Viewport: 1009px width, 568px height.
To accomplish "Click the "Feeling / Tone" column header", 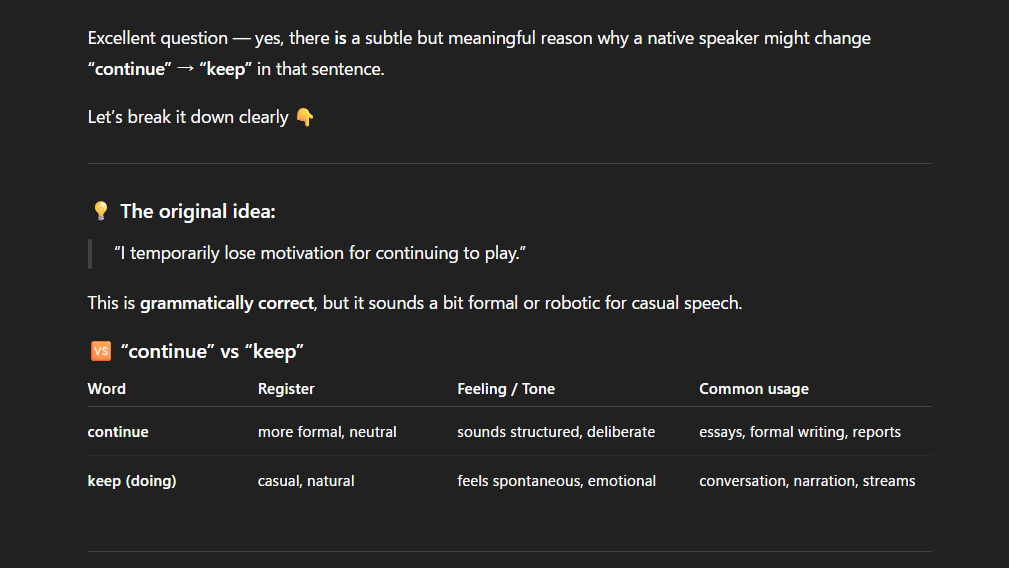I will pos(506,389).
